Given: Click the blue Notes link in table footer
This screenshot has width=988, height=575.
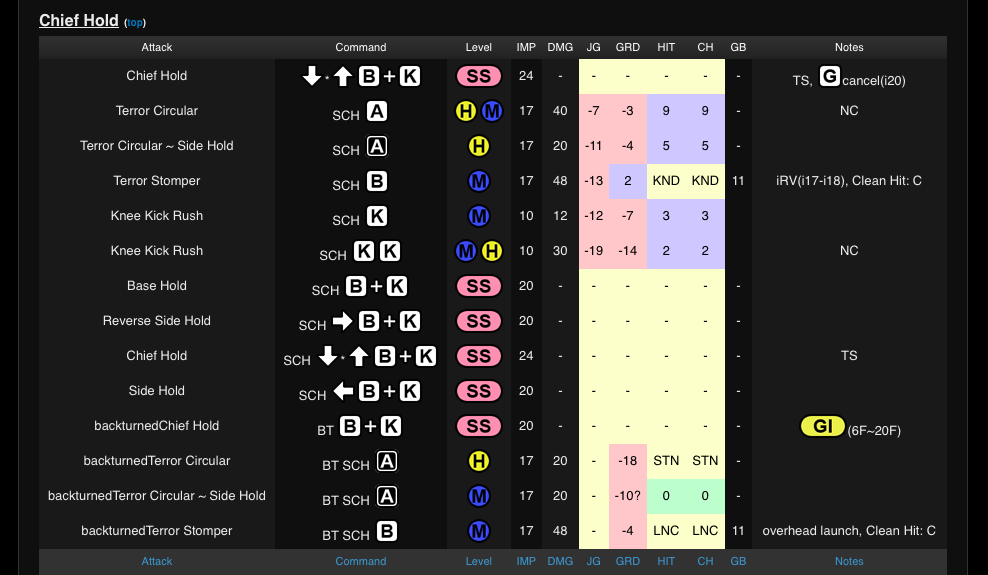Looking at the screenshot, I should (x=849, y=561).
